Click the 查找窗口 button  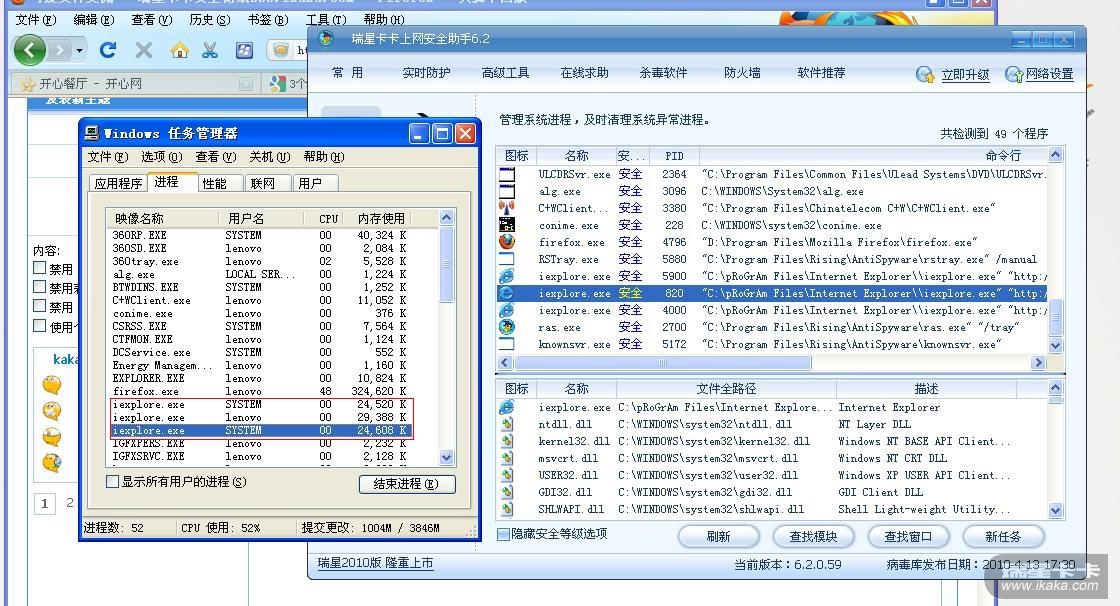click(x=908, y=536)
